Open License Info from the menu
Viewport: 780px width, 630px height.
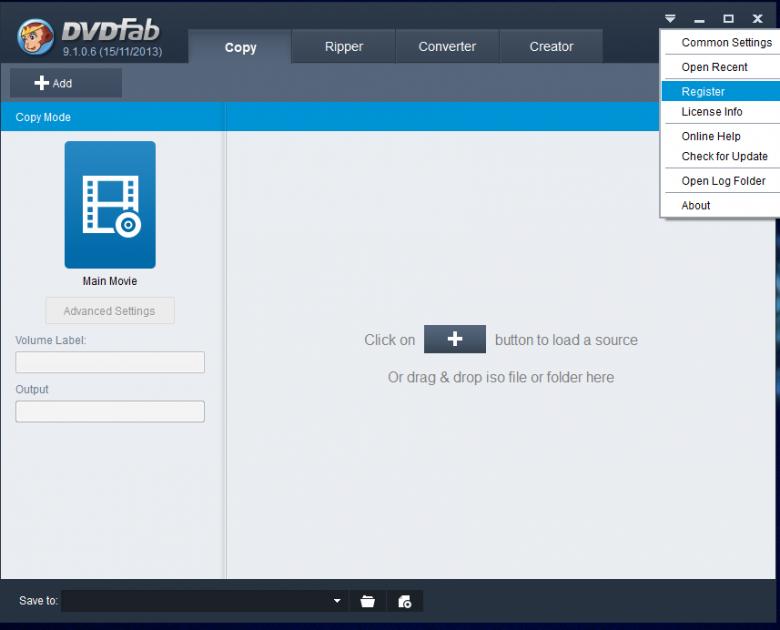(x=721, y=111)
